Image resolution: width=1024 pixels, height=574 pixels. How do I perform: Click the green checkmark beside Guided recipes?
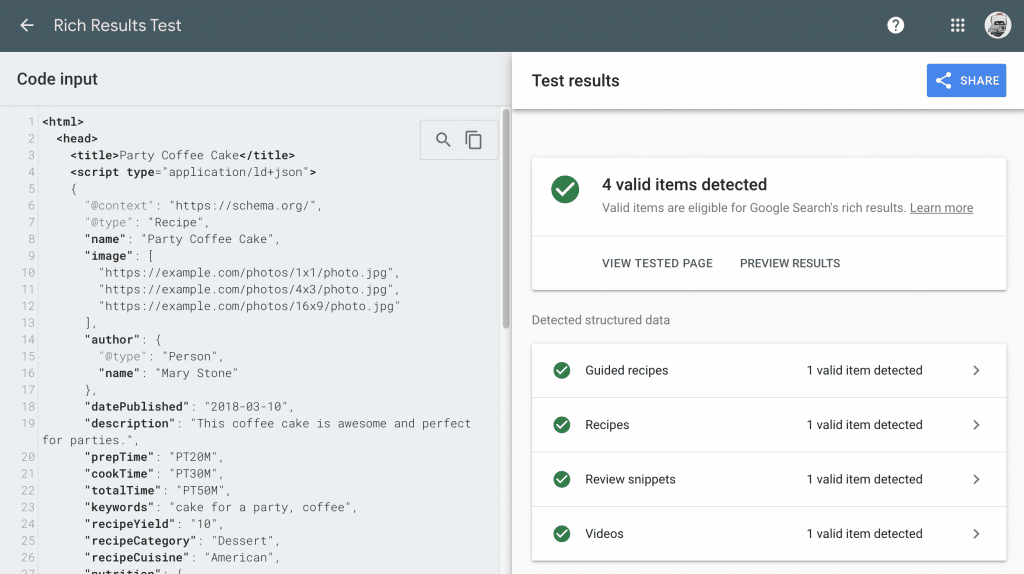[562, 371]
